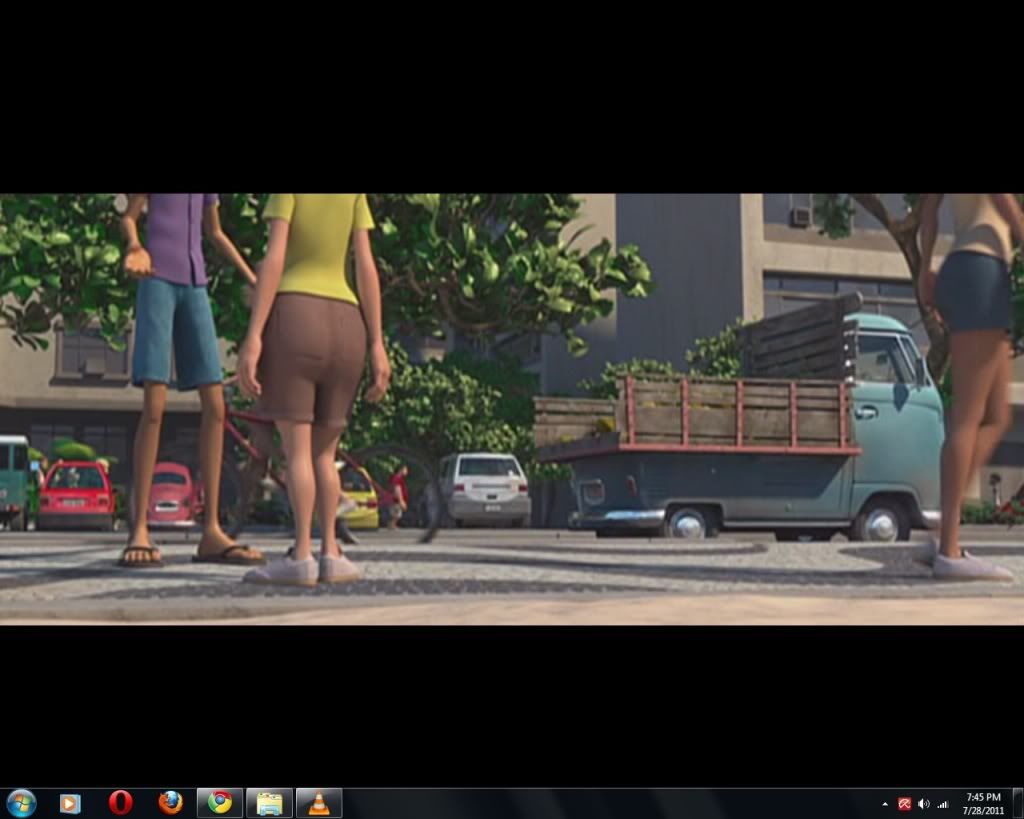The width and height of the screenshot is (1024, 819).
Task: Open the volume speaker control
Action: [923, 804]
